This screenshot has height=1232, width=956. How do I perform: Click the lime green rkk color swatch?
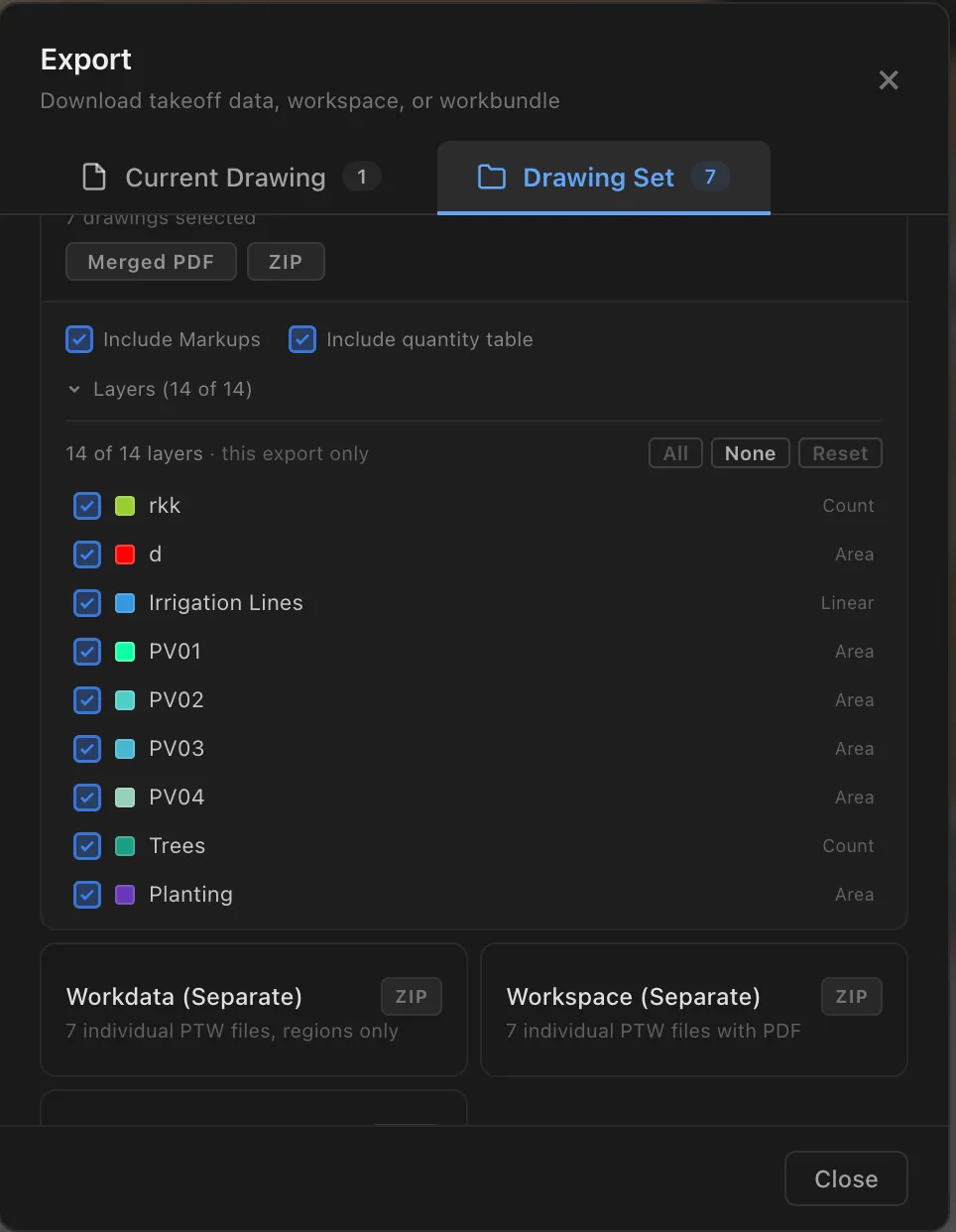pos(125,506)
